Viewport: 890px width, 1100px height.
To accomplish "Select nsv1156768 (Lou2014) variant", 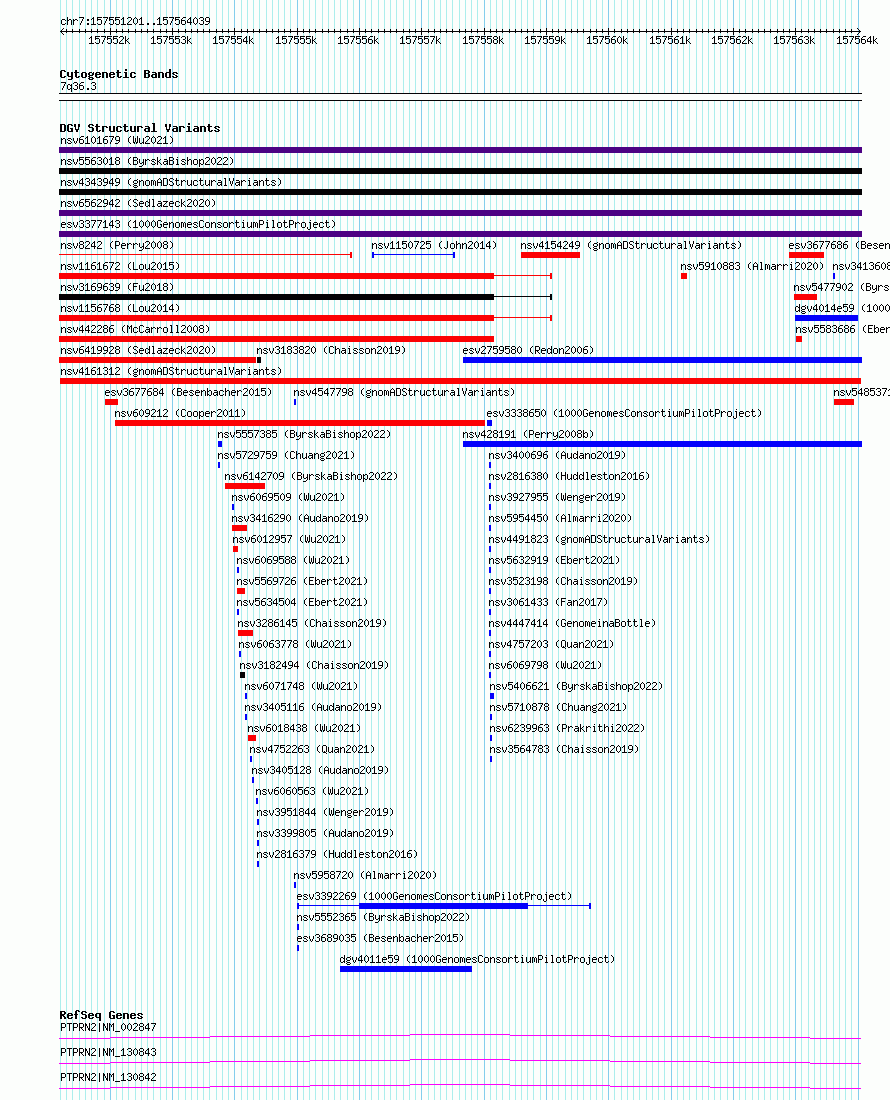I will tap(120, 309).
